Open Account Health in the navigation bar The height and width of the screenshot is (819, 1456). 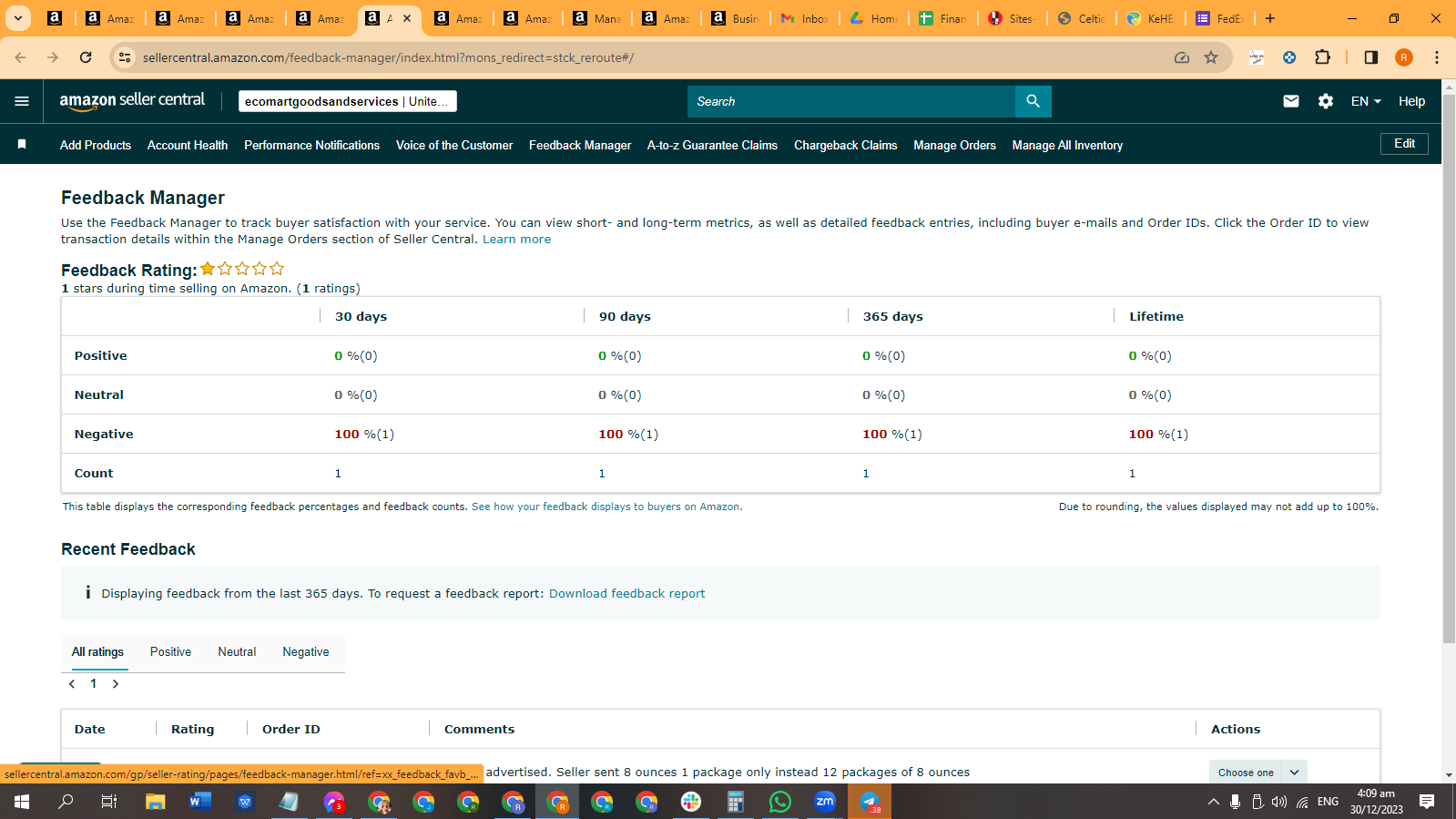[188, 145]
